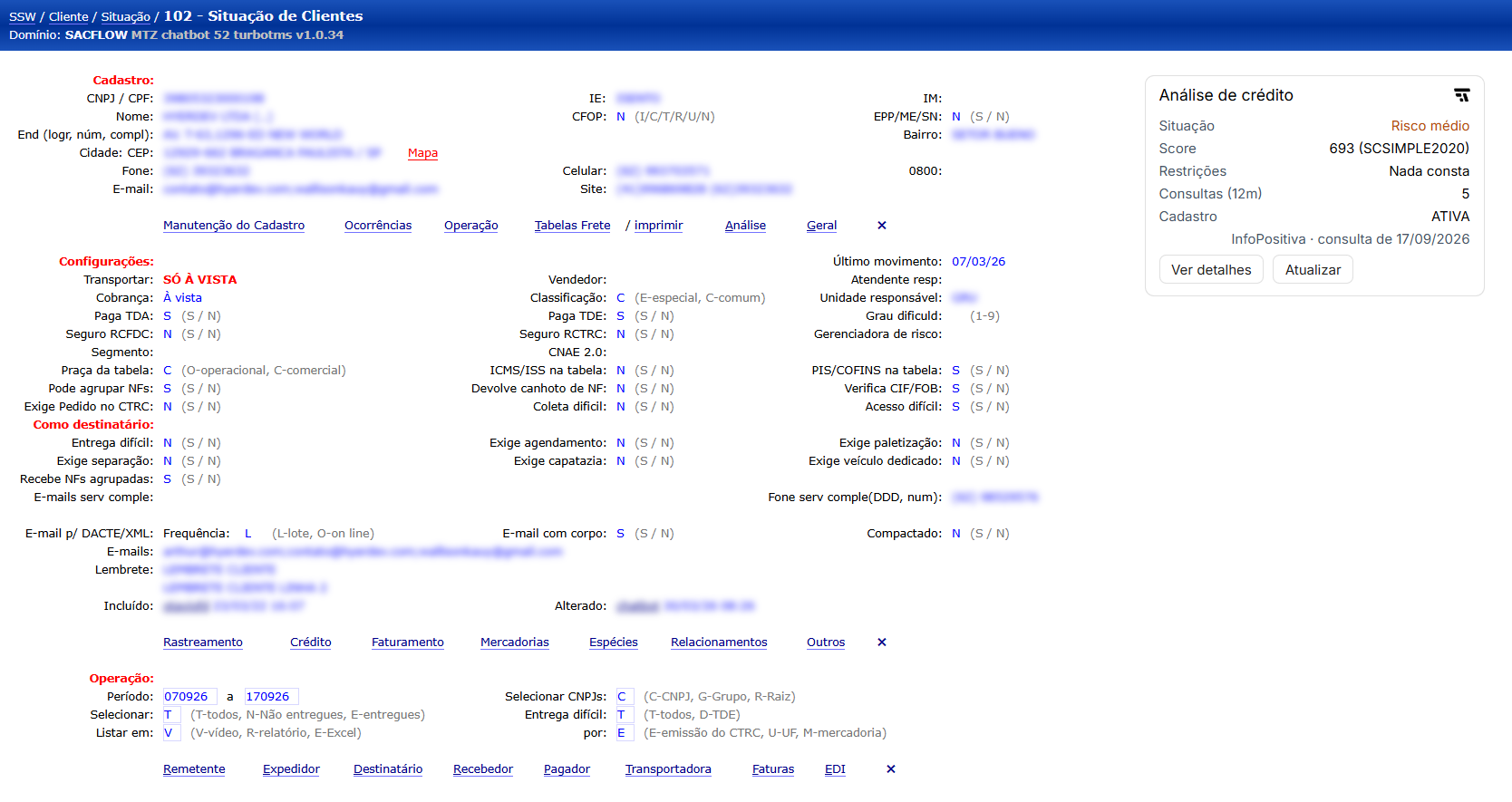
Task: Open the Mercadorias link
Action: (x=515, y=643)
